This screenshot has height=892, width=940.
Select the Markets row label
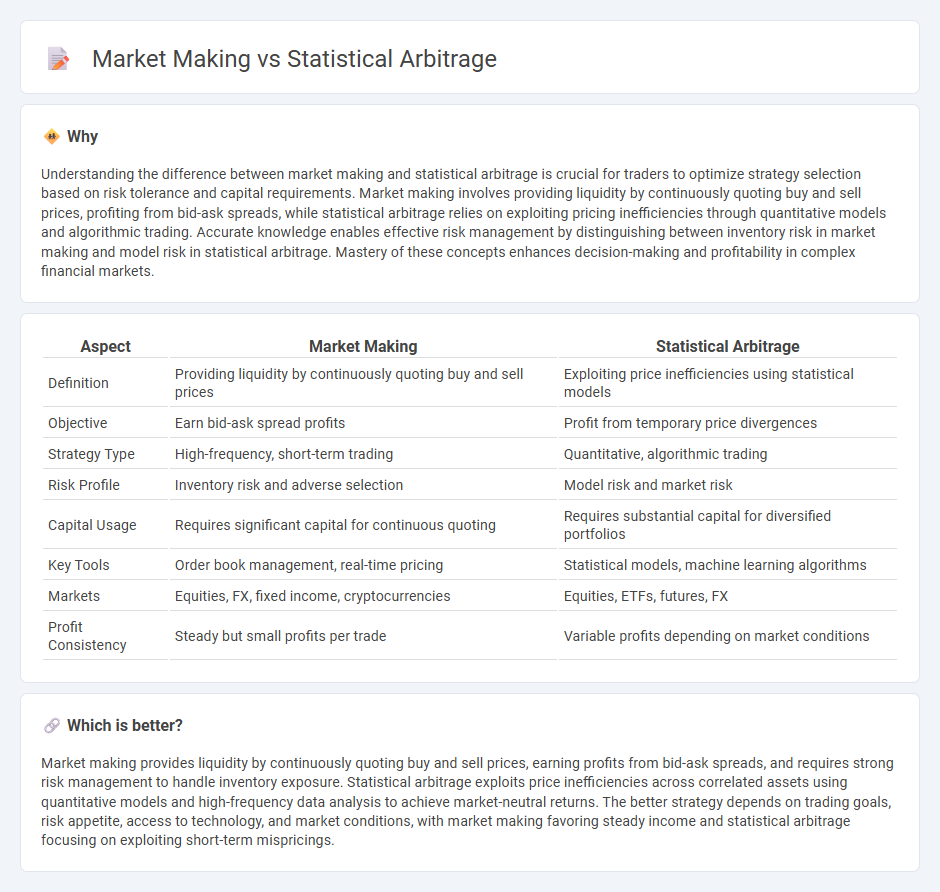tap(74, 596)
